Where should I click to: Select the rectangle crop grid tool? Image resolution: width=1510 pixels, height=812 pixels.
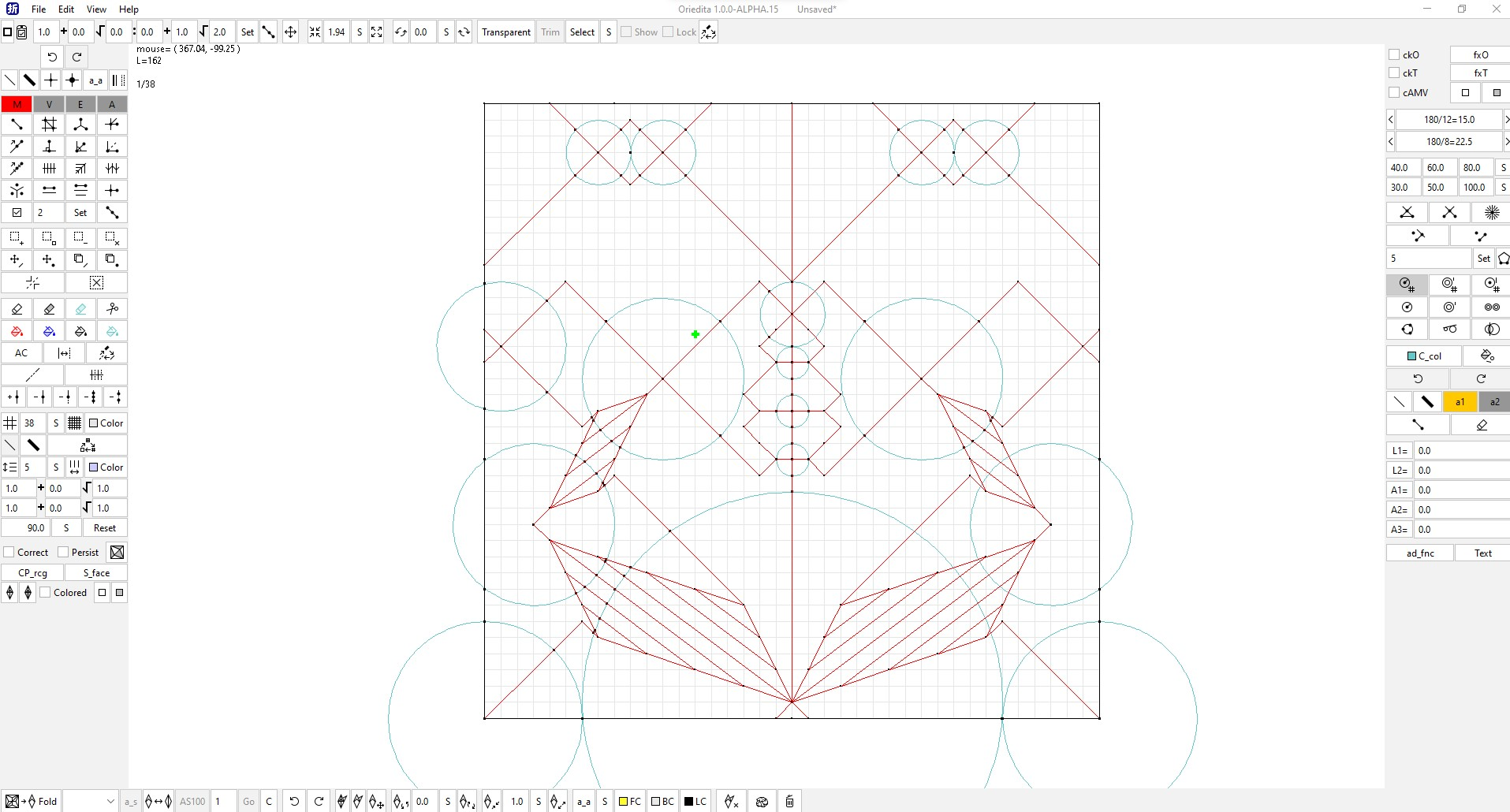pos(49,125)
